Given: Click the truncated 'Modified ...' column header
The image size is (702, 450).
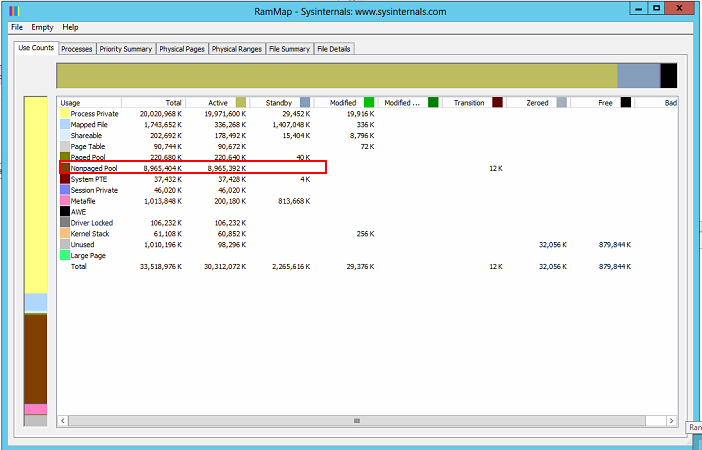Looking at the screenshot, I should 409,103.
